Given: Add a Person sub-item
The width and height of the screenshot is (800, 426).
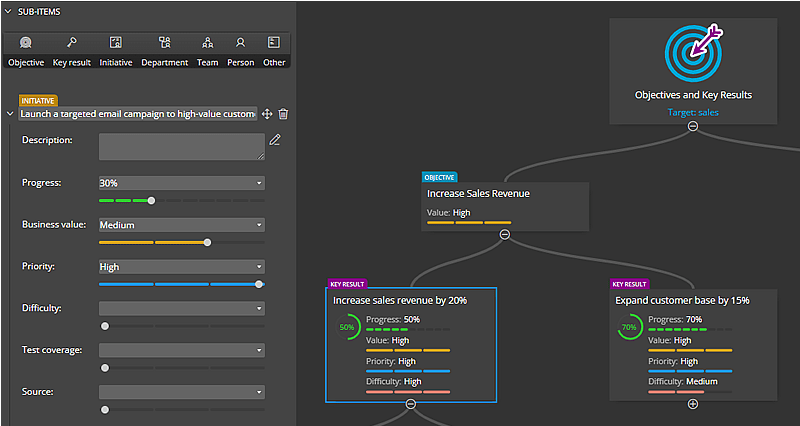Looking at the screenshot, I should click(x=240, y=51).
